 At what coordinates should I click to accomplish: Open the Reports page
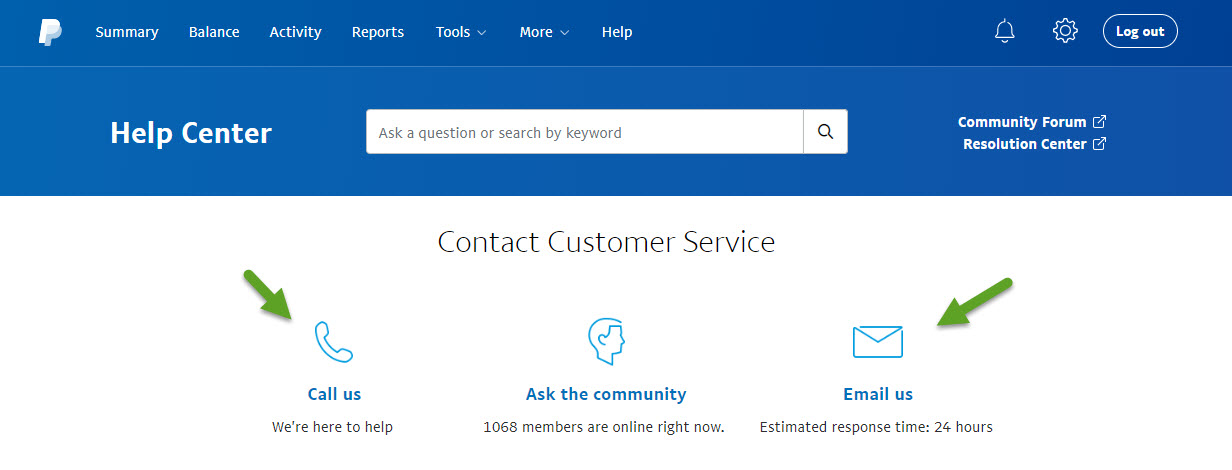pos(378,32)
